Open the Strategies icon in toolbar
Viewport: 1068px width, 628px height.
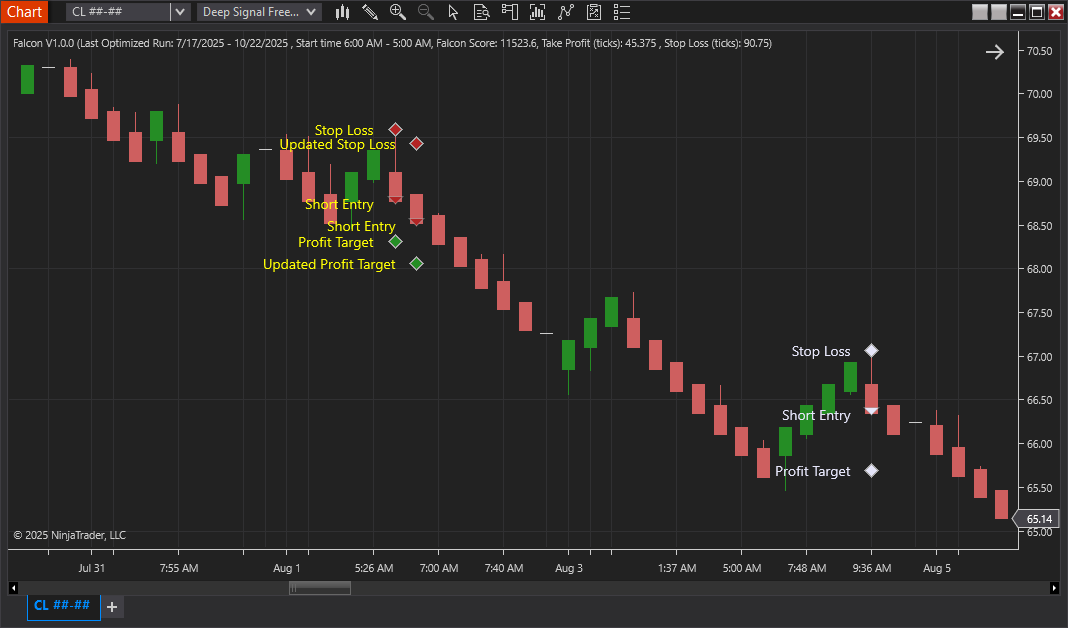click(x=566, y=12)
